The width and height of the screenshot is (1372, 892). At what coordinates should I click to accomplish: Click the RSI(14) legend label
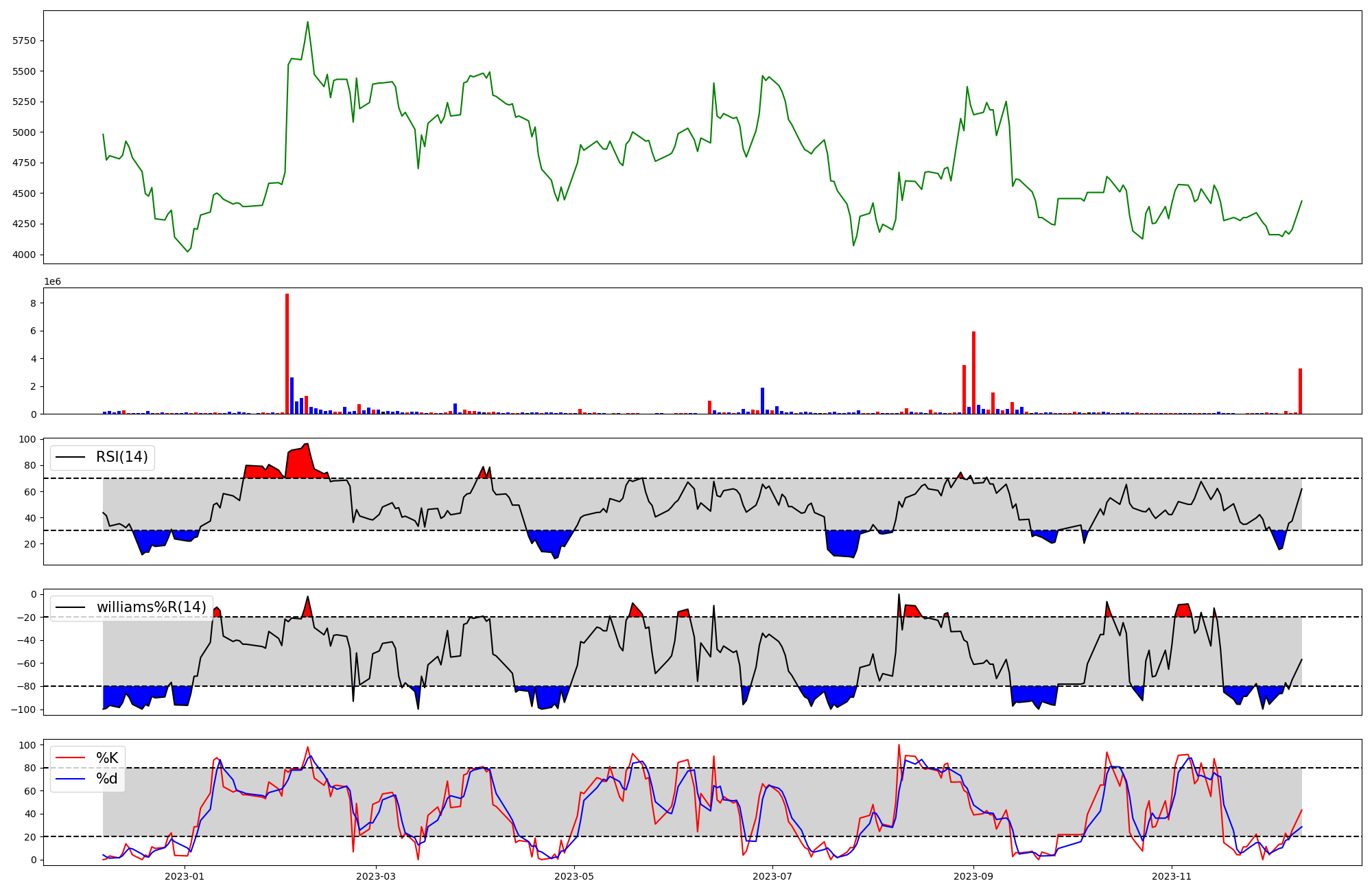click(121, 457)
